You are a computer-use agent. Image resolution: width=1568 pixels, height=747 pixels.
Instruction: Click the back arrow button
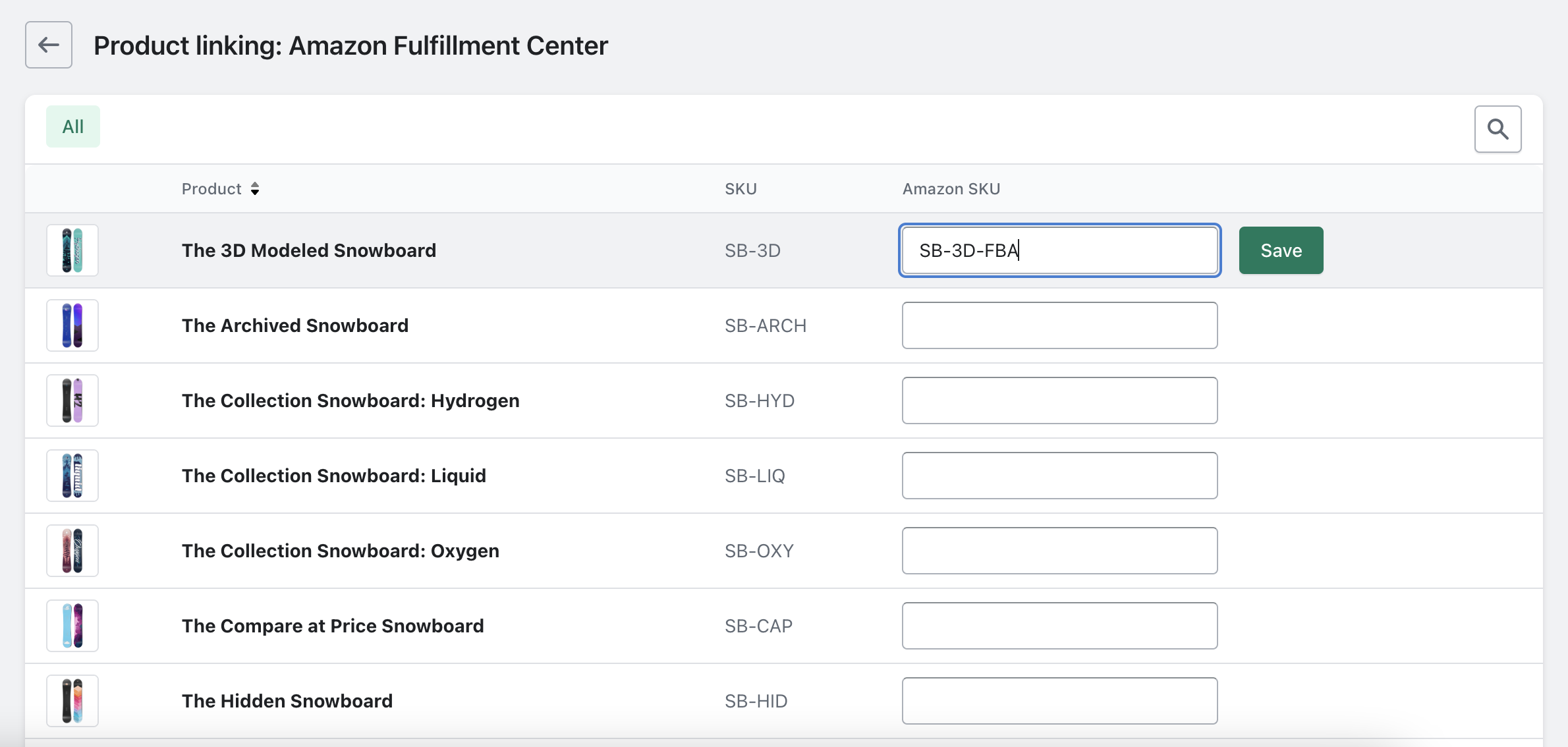click(49, 45)
